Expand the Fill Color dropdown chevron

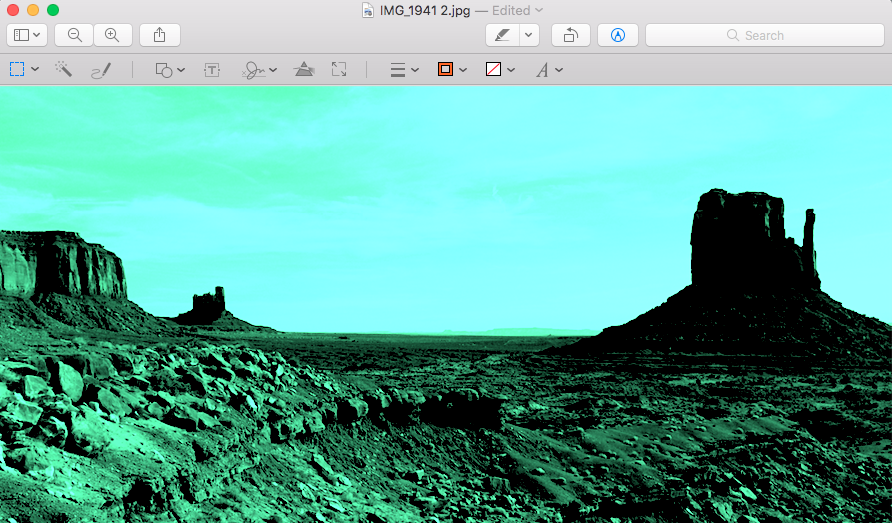pos(511,70)
